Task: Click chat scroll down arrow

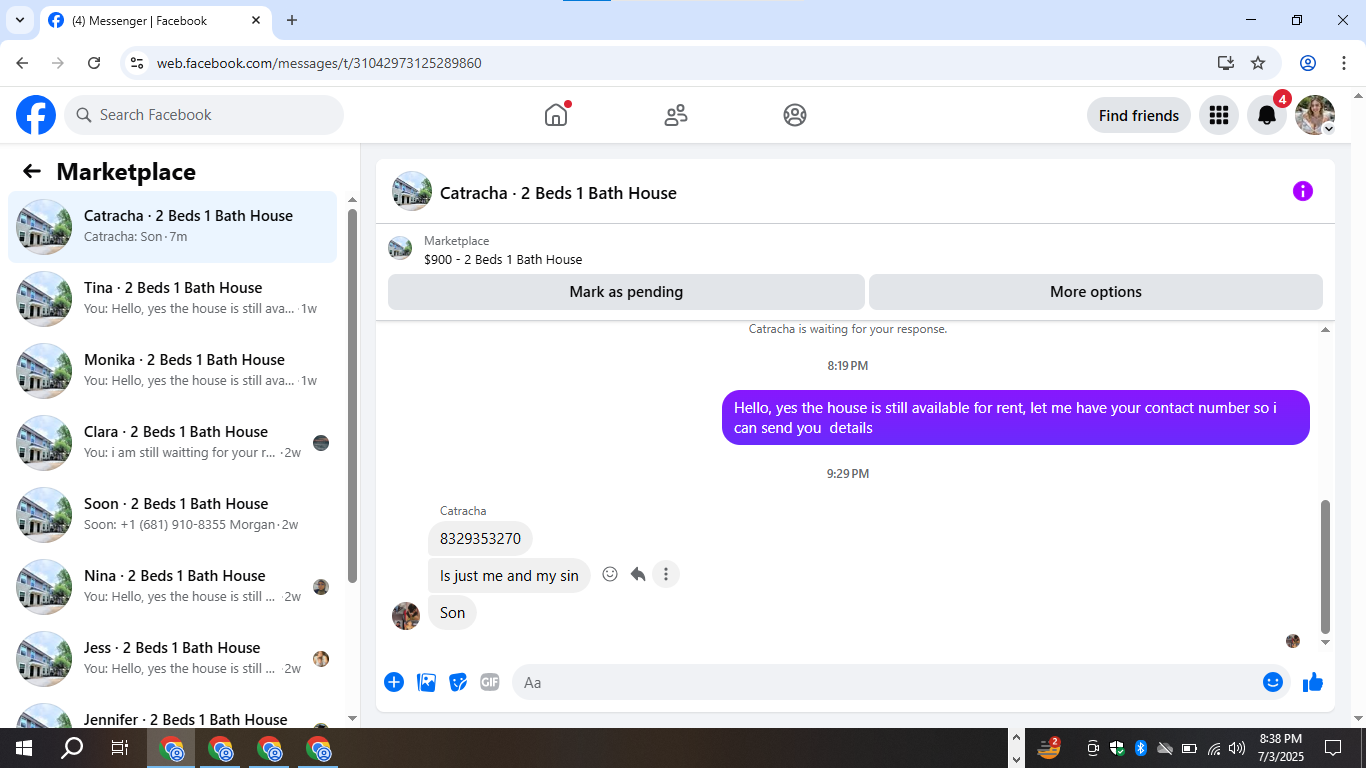Action: pyautogui.click(x=1326, y=642)
